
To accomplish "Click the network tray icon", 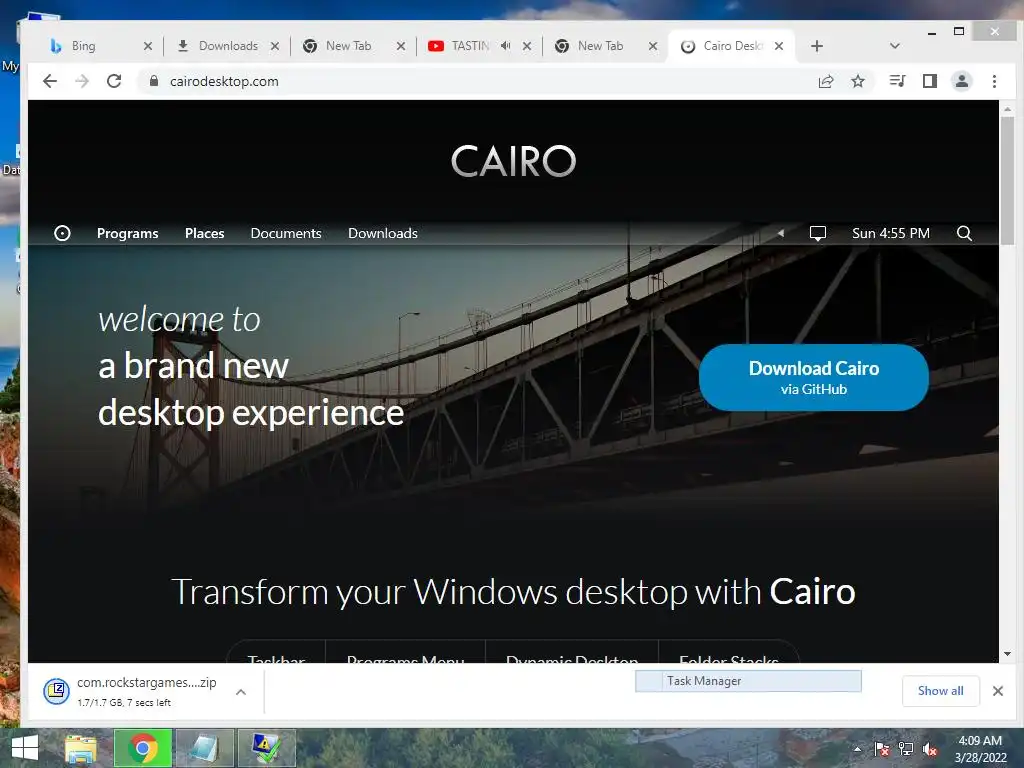I will point(906,749).
